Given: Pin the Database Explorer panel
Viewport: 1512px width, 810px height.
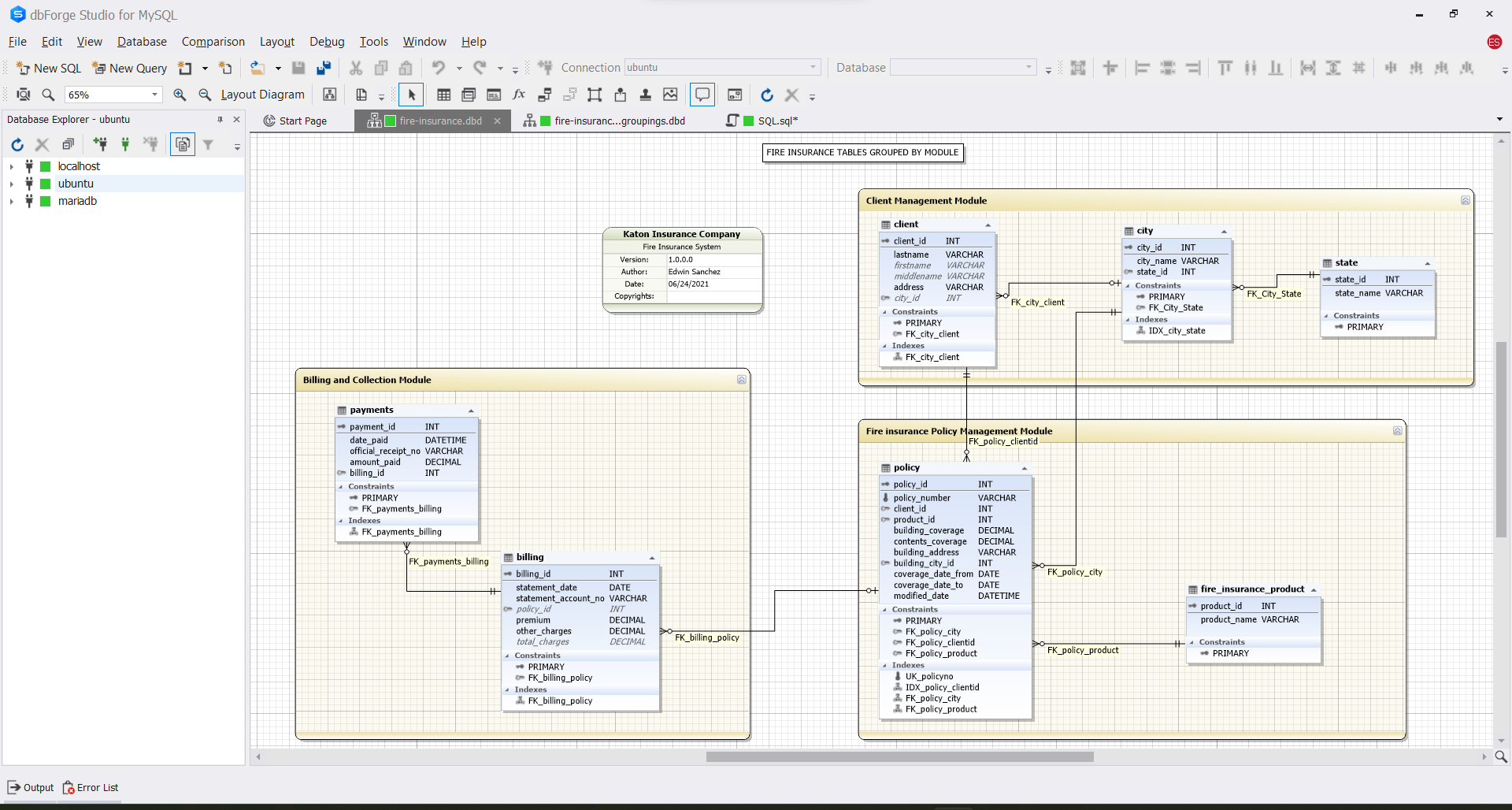Looking at the screenshot, I should click(x=220, y=120).
